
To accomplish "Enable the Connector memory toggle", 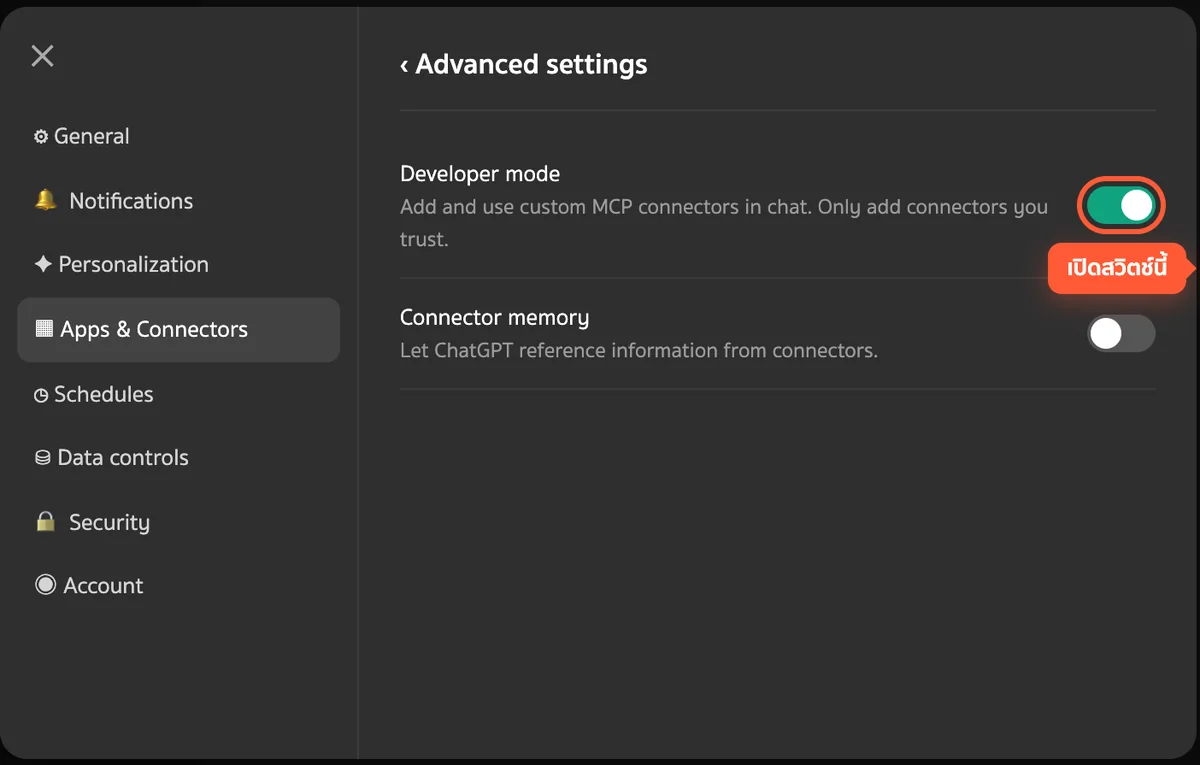I will coord(1121,334).
